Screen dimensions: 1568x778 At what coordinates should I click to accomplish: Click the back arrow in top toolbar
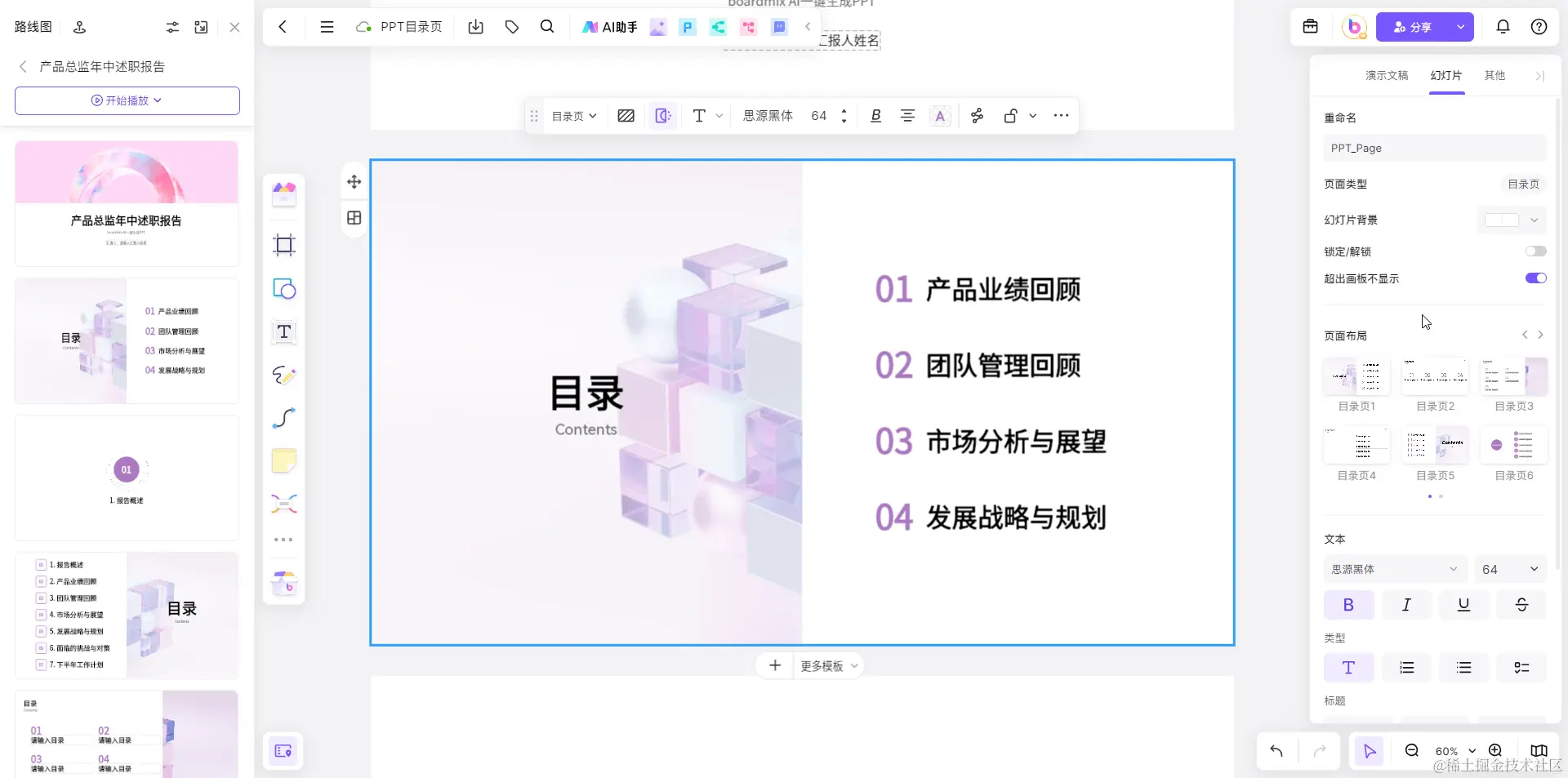283,27
